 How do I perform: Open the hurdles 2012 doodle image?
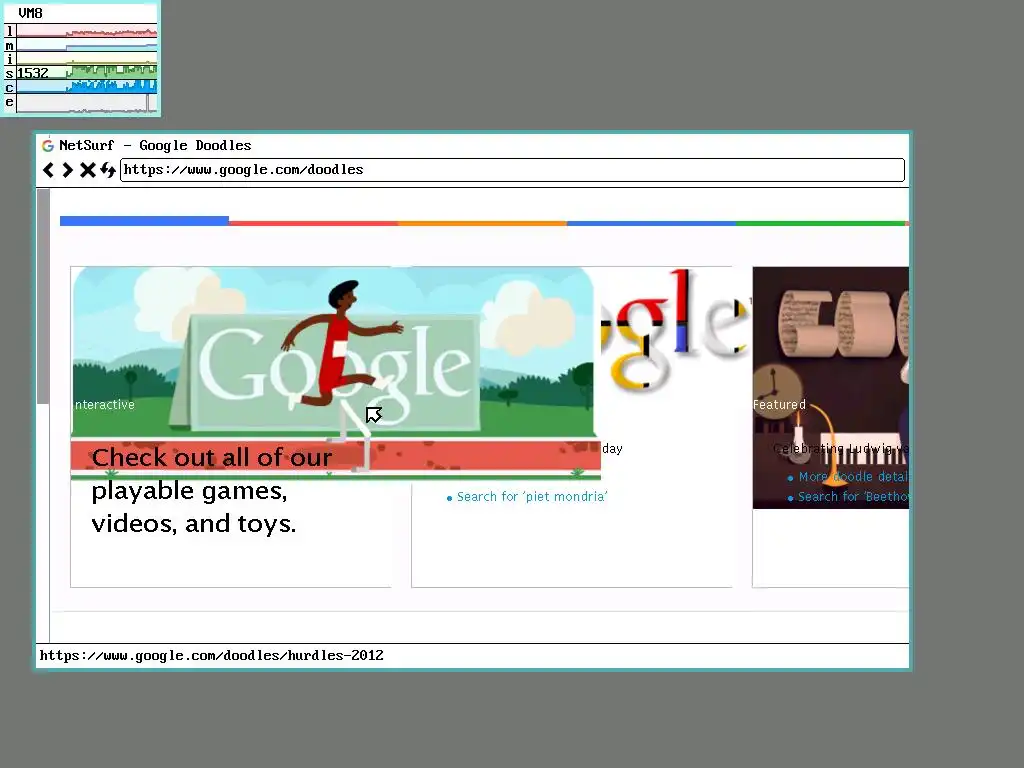coord(336,372)
